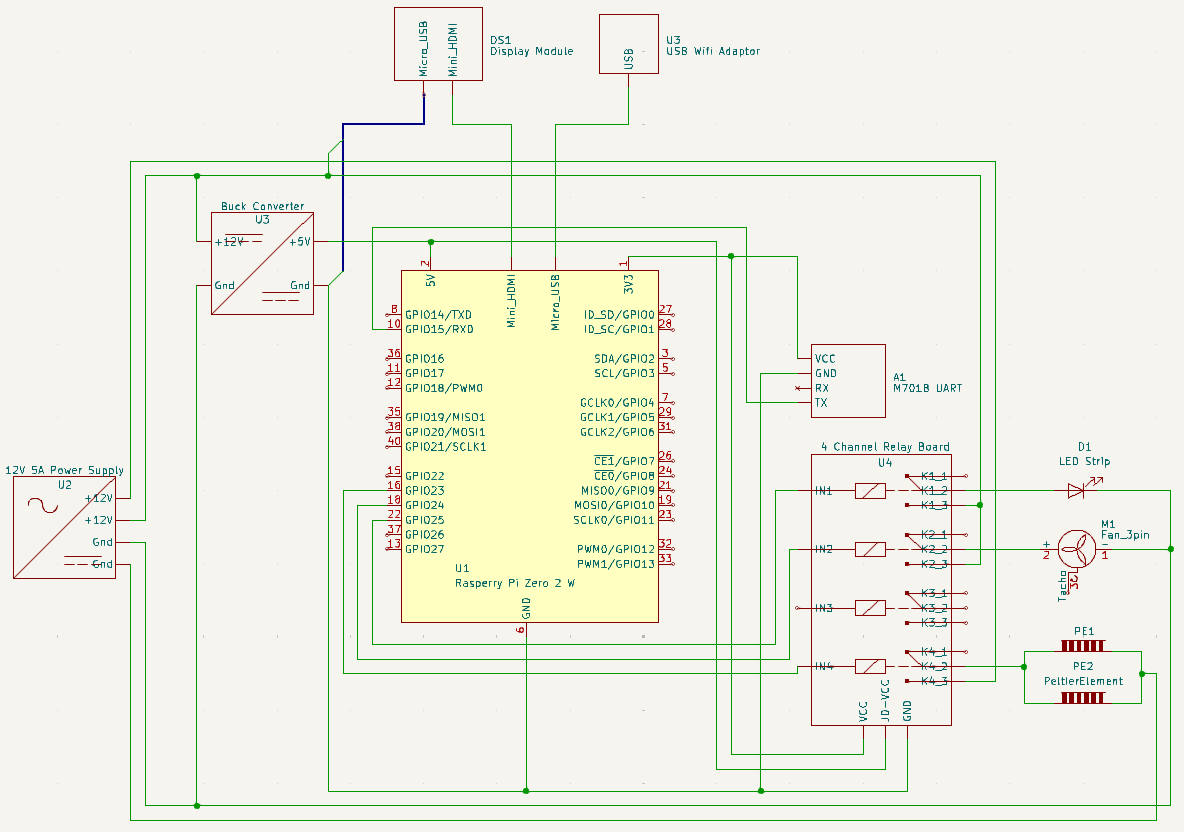Click the SDA/GPIO2 pin label
This screenshot has width=1184, height=832.
pos(624,359)
